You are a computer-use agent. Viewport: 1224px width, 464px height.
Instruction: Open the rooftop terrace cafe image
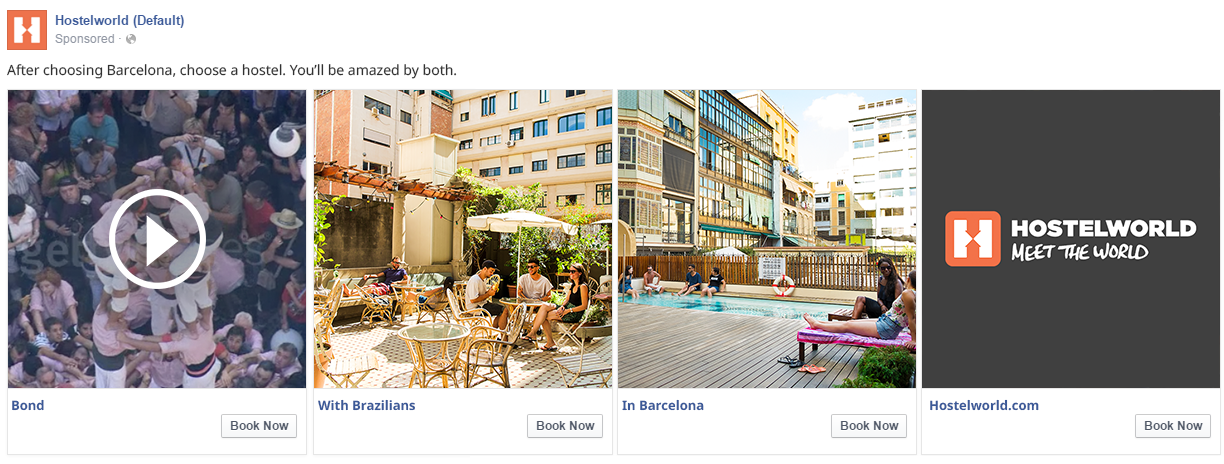(x=463, y=239)
